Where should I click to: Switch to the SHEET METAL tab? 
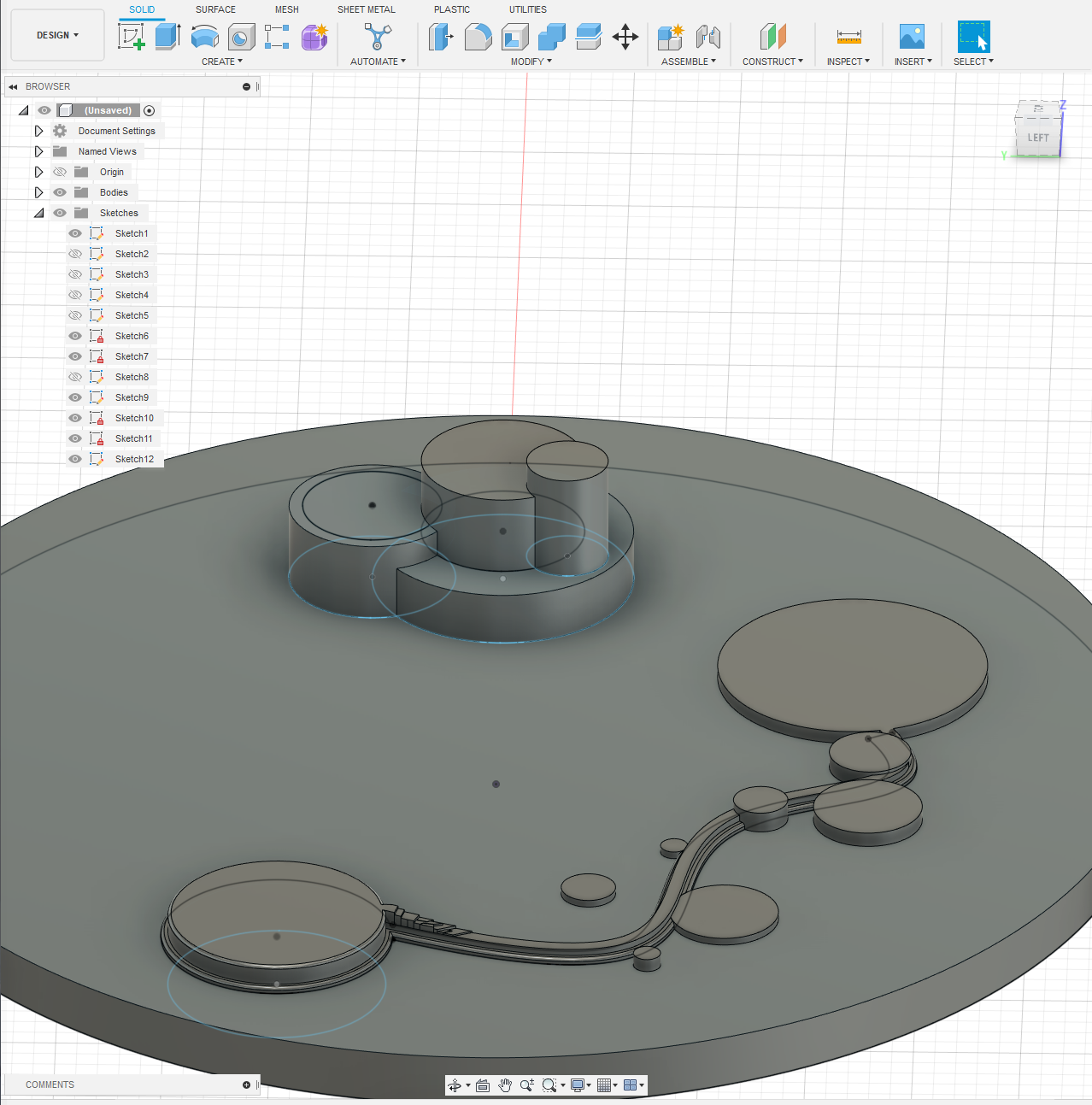point(366,9)
